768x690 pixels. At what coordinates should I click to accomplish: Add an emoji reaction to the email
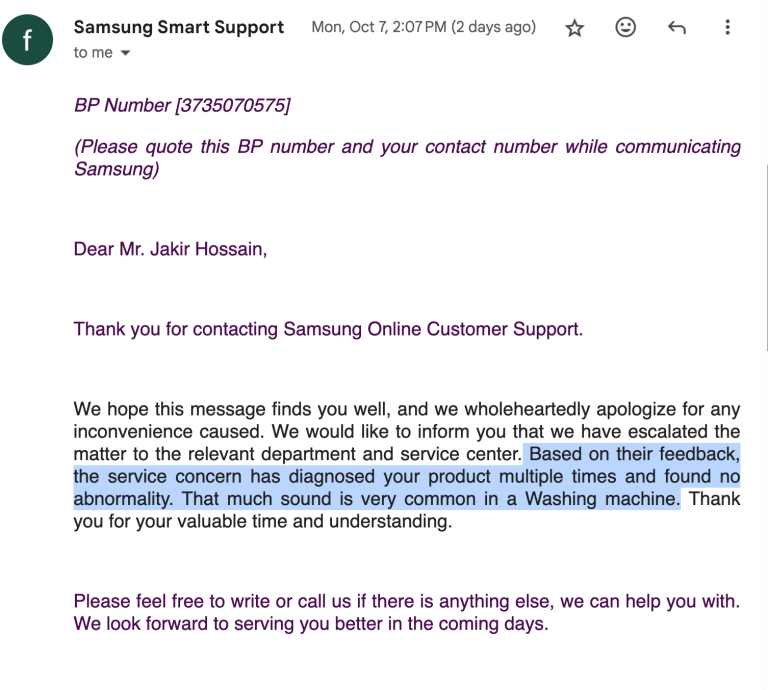626,28
